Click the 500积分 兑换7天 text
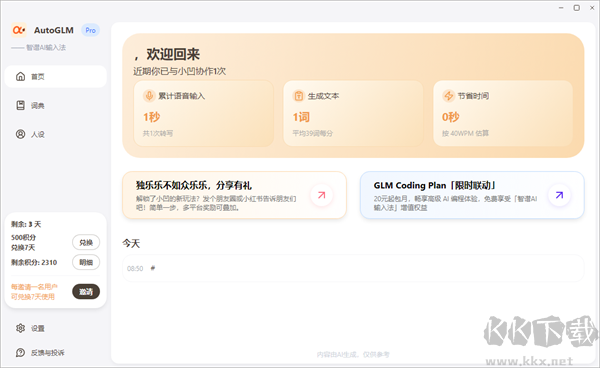Image resolution: width=600 pixels, height=368 pixels. [x=23, y=243]
